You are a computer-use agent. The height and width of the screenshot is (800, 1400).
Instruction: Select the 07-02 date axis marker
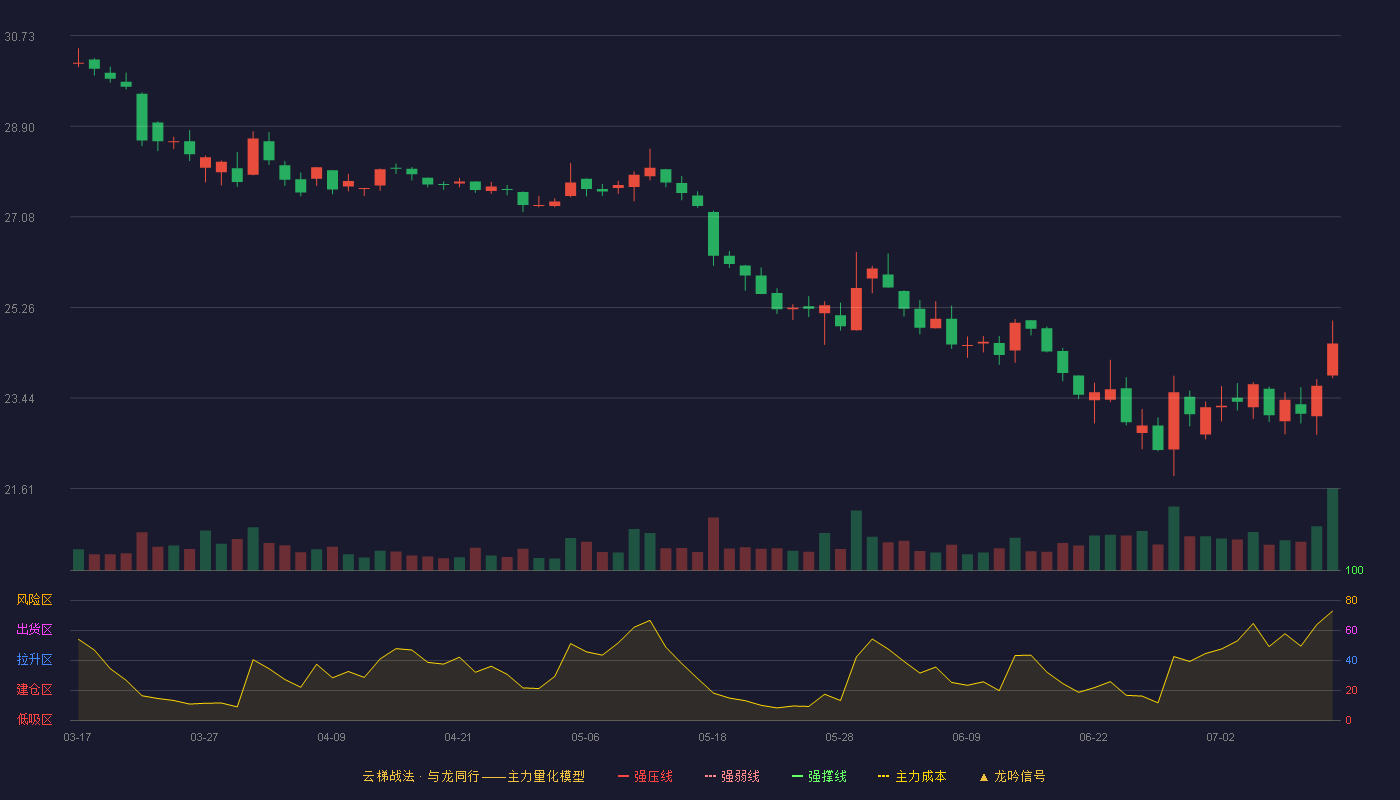[1220, 737]
